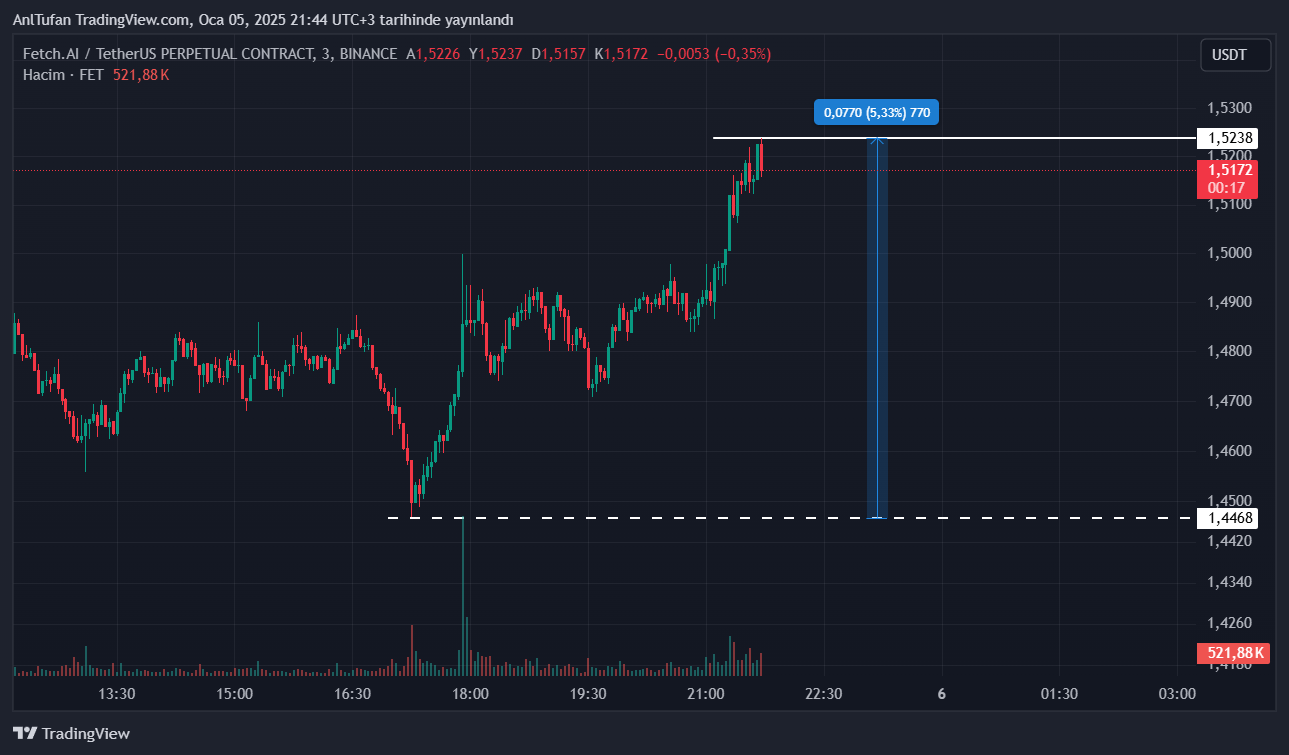Viewport: 1289px width, 755px height.
Task: Click the red 1,5172 current price label
Action: click(x=1229, y=171)
